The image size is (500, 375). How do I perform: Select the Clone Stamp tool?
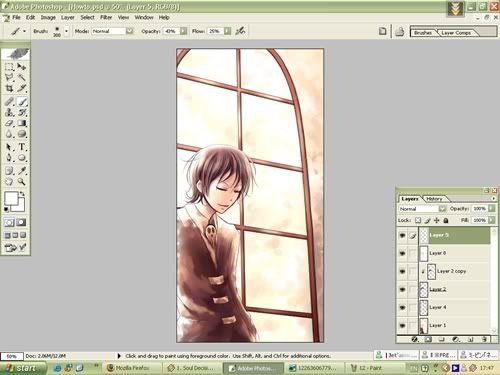9,112
